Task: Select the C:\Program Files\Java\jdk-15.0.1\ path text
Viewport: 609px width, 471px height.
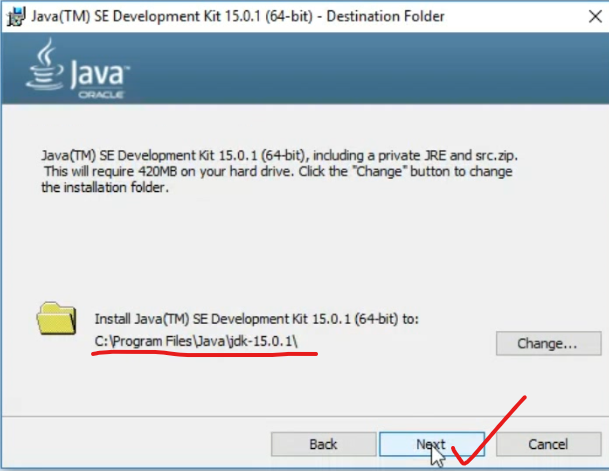Action: click(196, 341)
